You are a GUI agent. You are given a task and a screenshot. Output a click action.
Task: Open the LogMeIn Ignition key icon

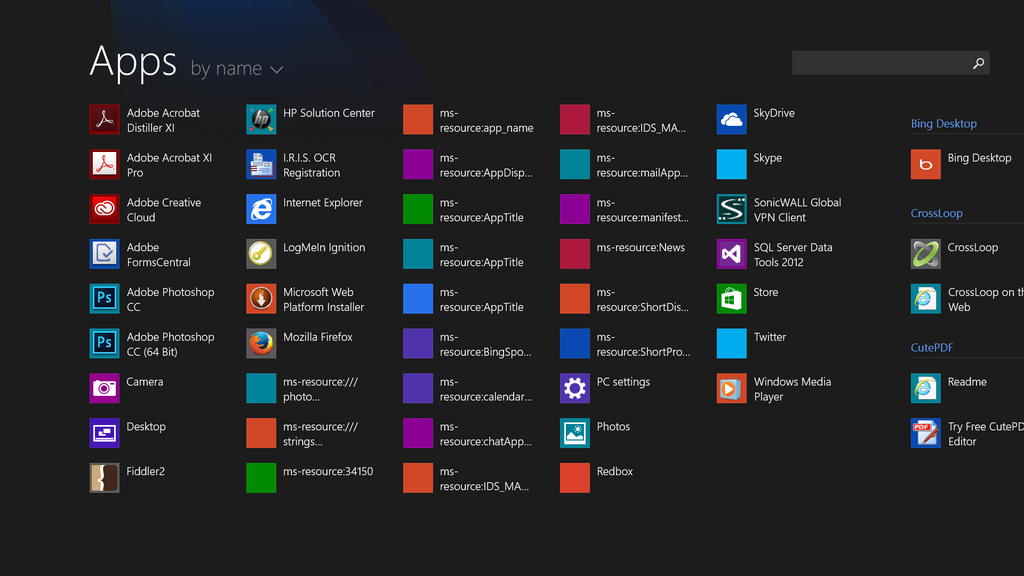[261, 254]
